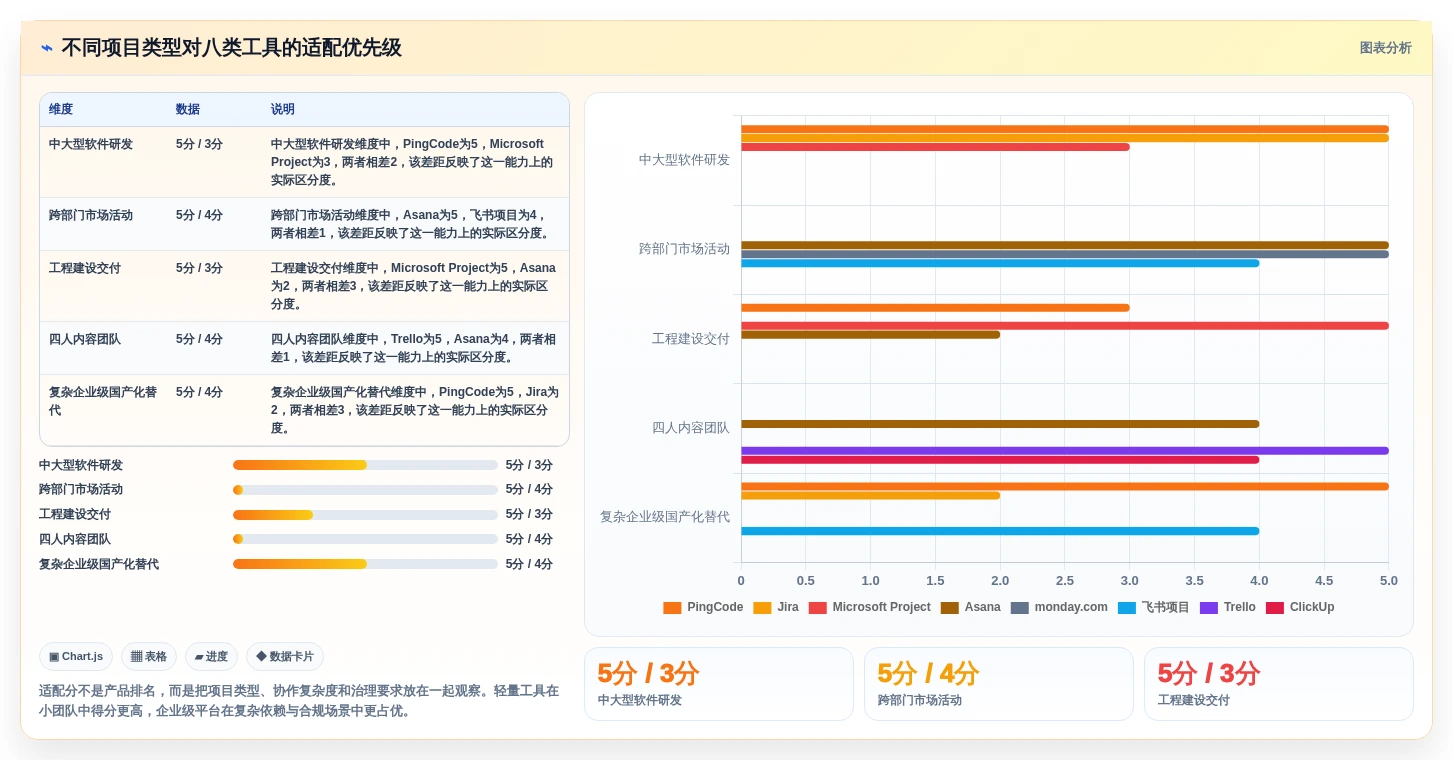The image size is (1453, 760).
Task: Click 飞书项目 bar in 复杂企业级国产化替代 group
Action: click(1000, 531)
